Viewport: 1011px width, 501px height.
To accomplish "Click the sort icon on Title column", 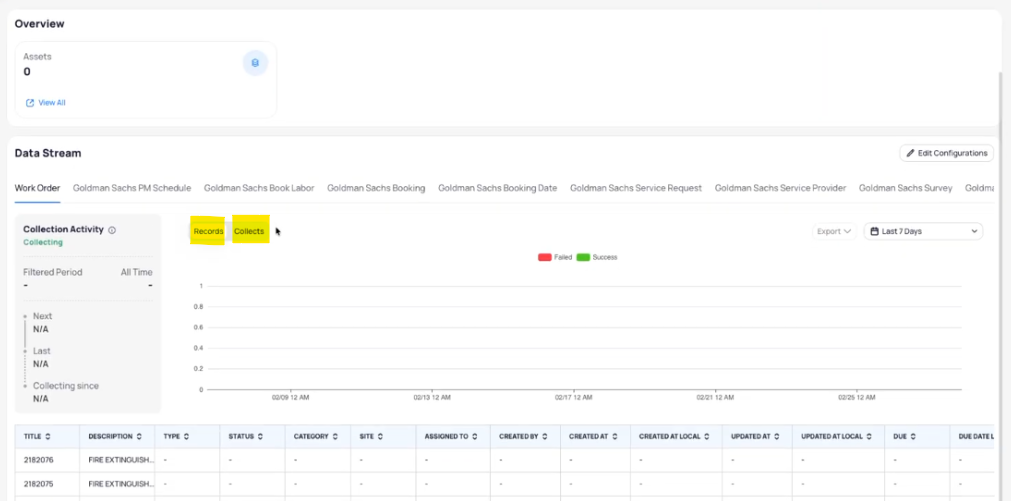I will tap(48, 437).
